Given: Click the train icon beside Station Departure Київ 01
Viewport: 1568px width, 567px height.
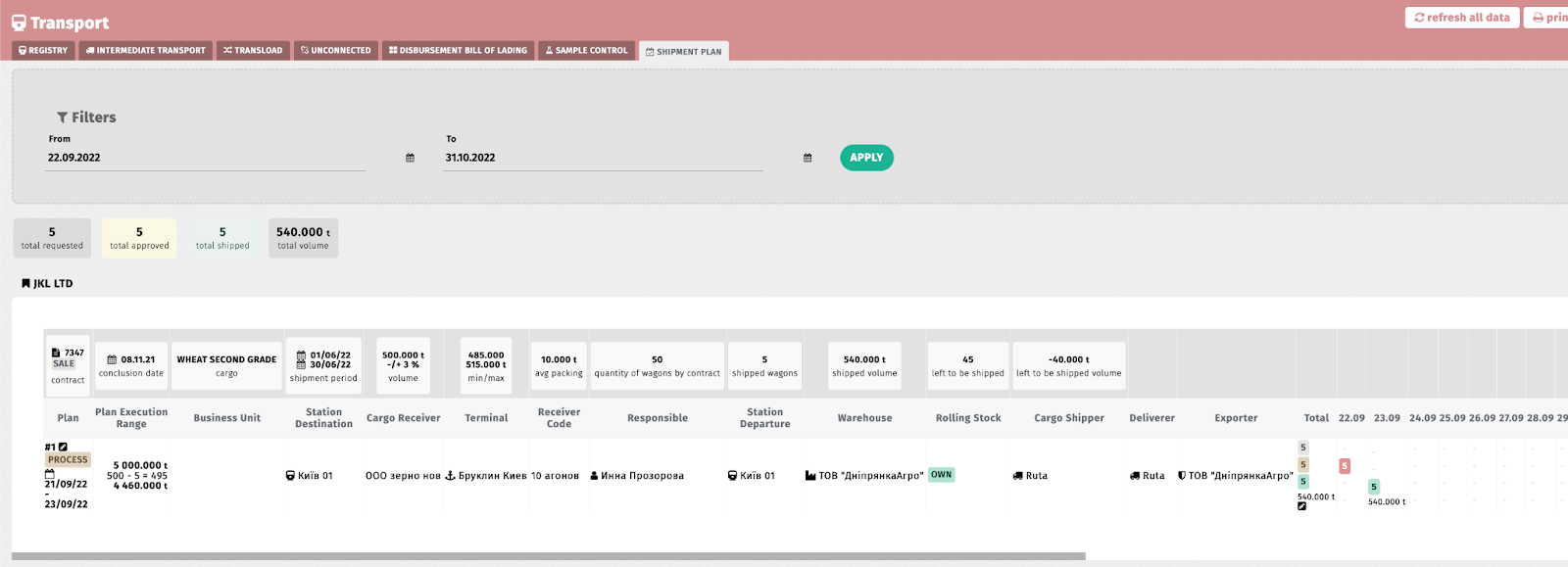Looking at the screenshot, I should pyautogui.click(x=732, y=476).
